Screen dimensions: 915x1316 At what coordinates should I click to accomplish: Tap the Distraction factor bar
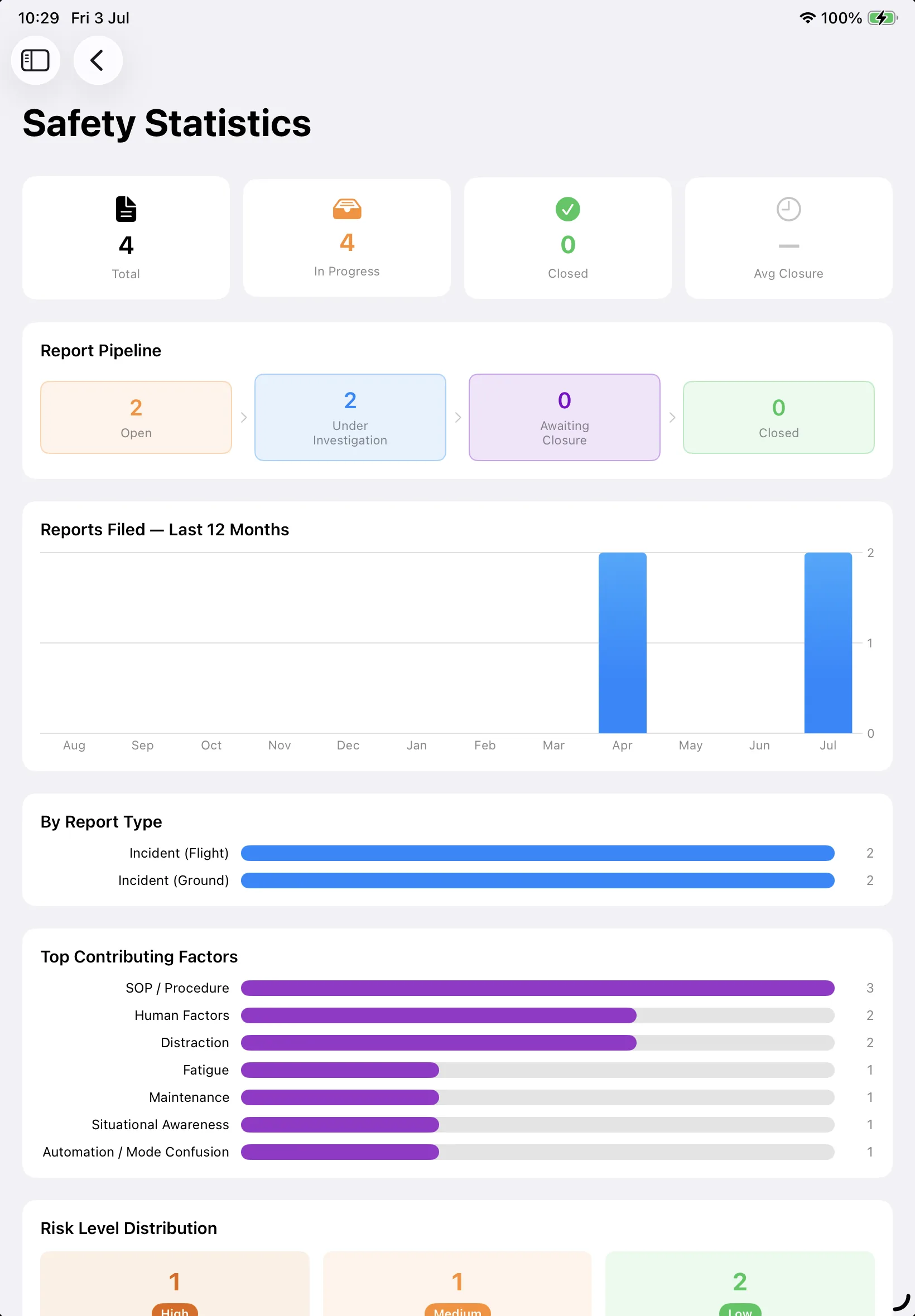click(x=538, y=1043)
